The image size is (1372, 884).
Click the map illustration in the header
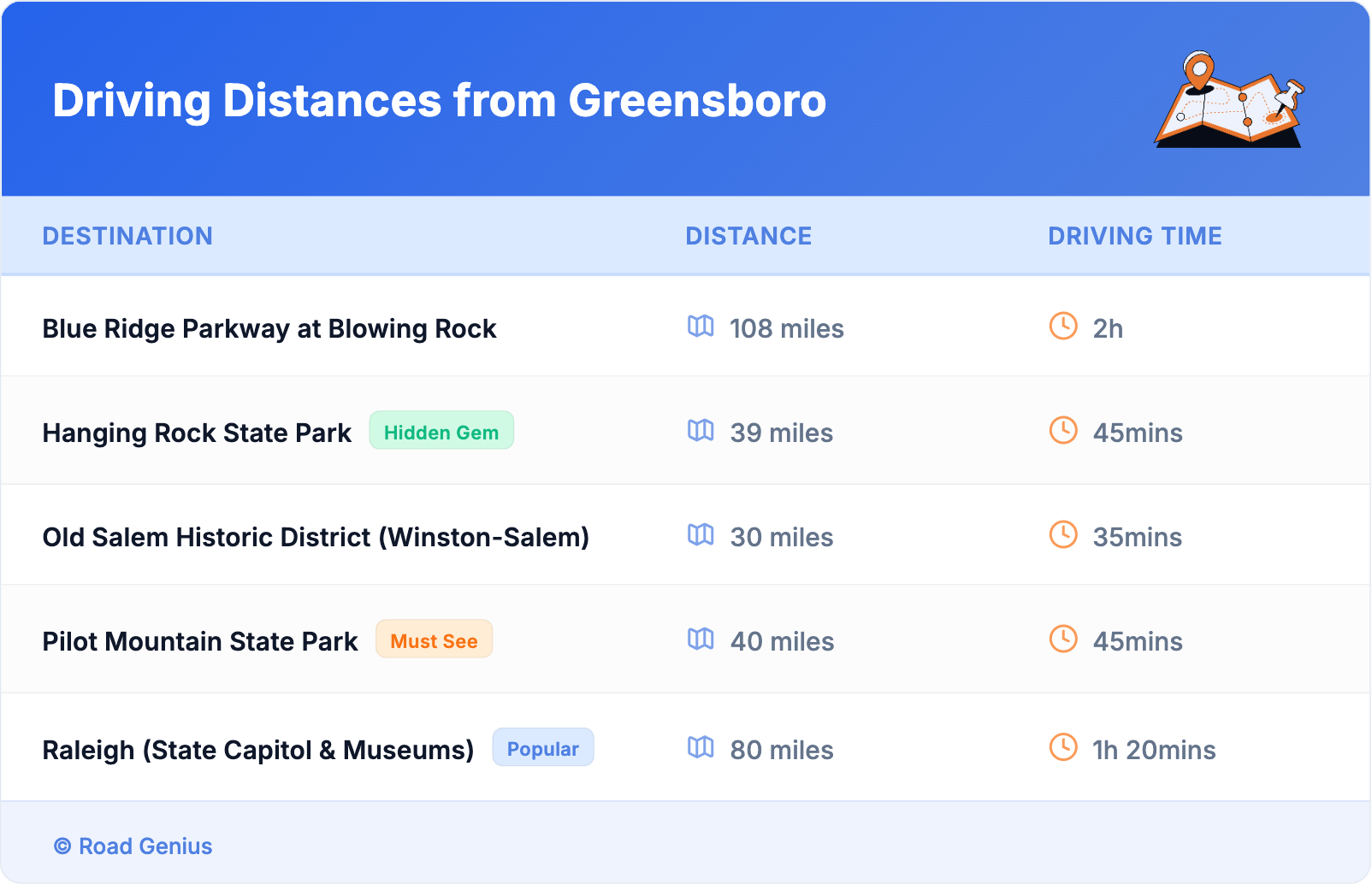tap(1229, 100)
